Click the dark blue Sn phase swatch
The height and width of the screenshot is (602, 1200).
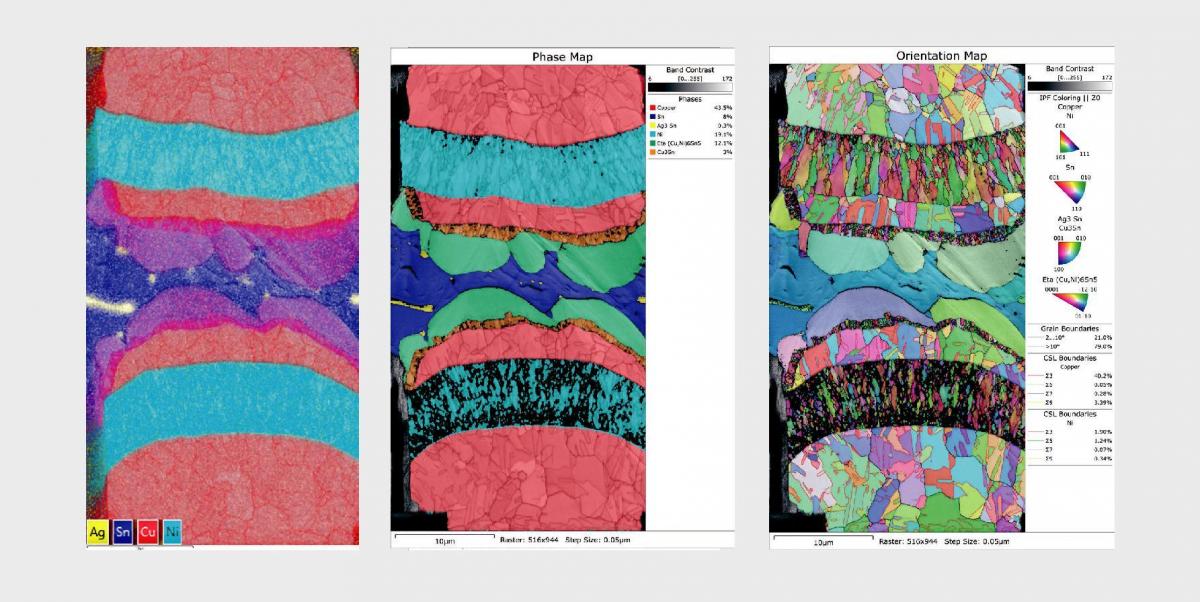pyautogui.click(x=652, y=116)
